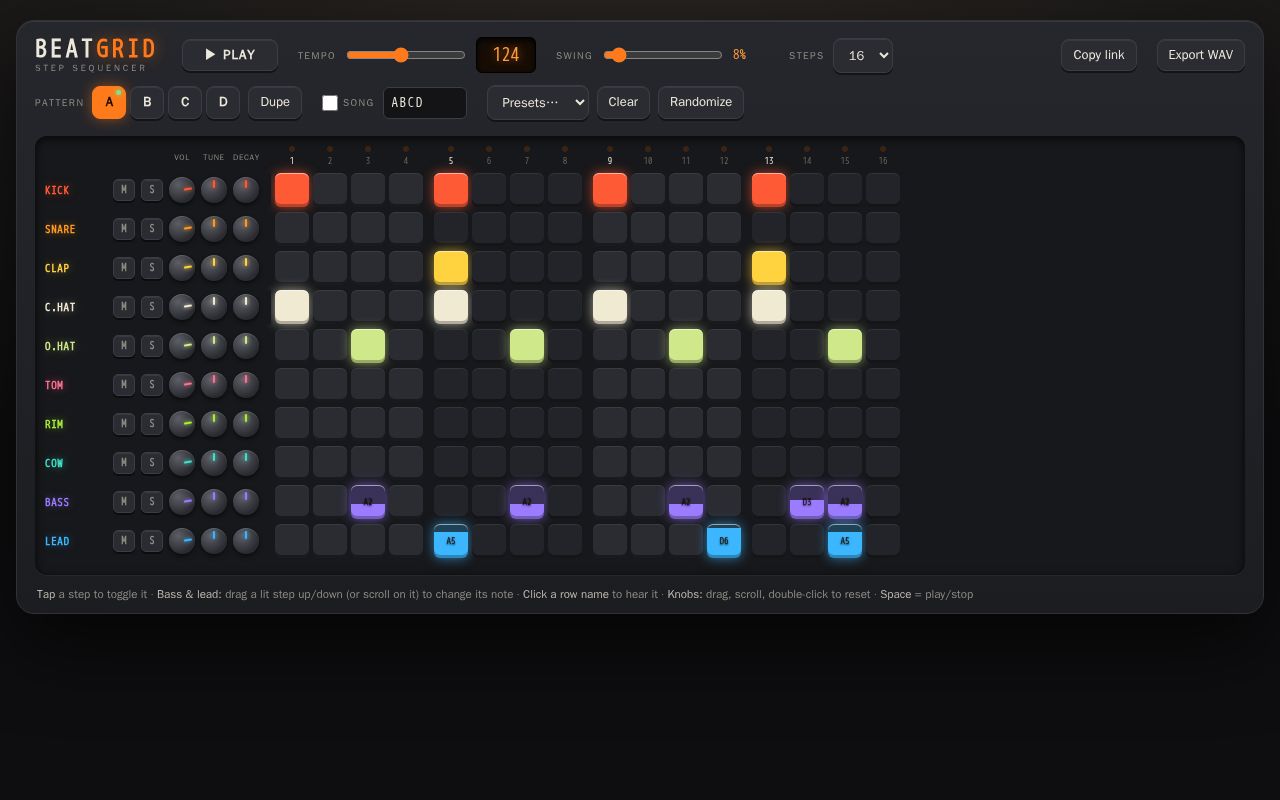The width and height of the screenshot is (1280, 800).
Task: Enable the Song mode checkbox
Action: [x=330, y=103]
